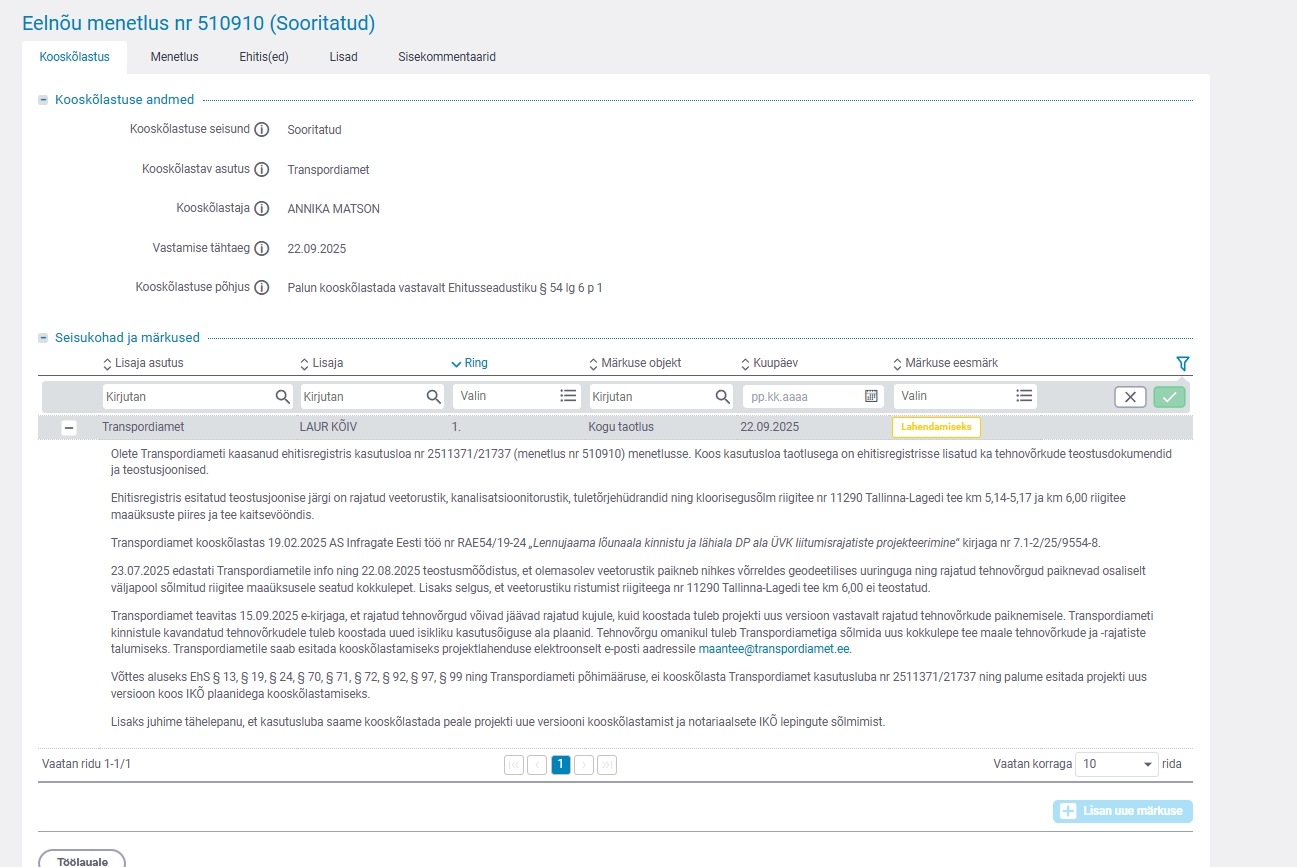The image size is (1297, 867).
Task: Click info icon next to Kooskõlastuse seisund
Action: tap(262, 130)
